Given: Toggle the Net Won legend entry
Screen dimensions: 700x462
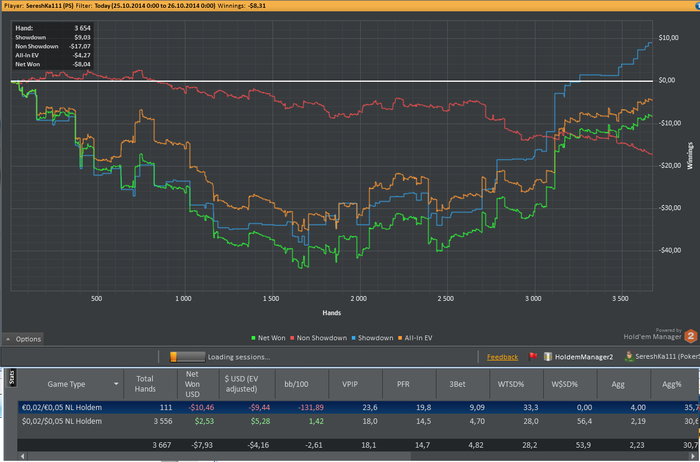Looking at the screenshot, I should point(268,338).
